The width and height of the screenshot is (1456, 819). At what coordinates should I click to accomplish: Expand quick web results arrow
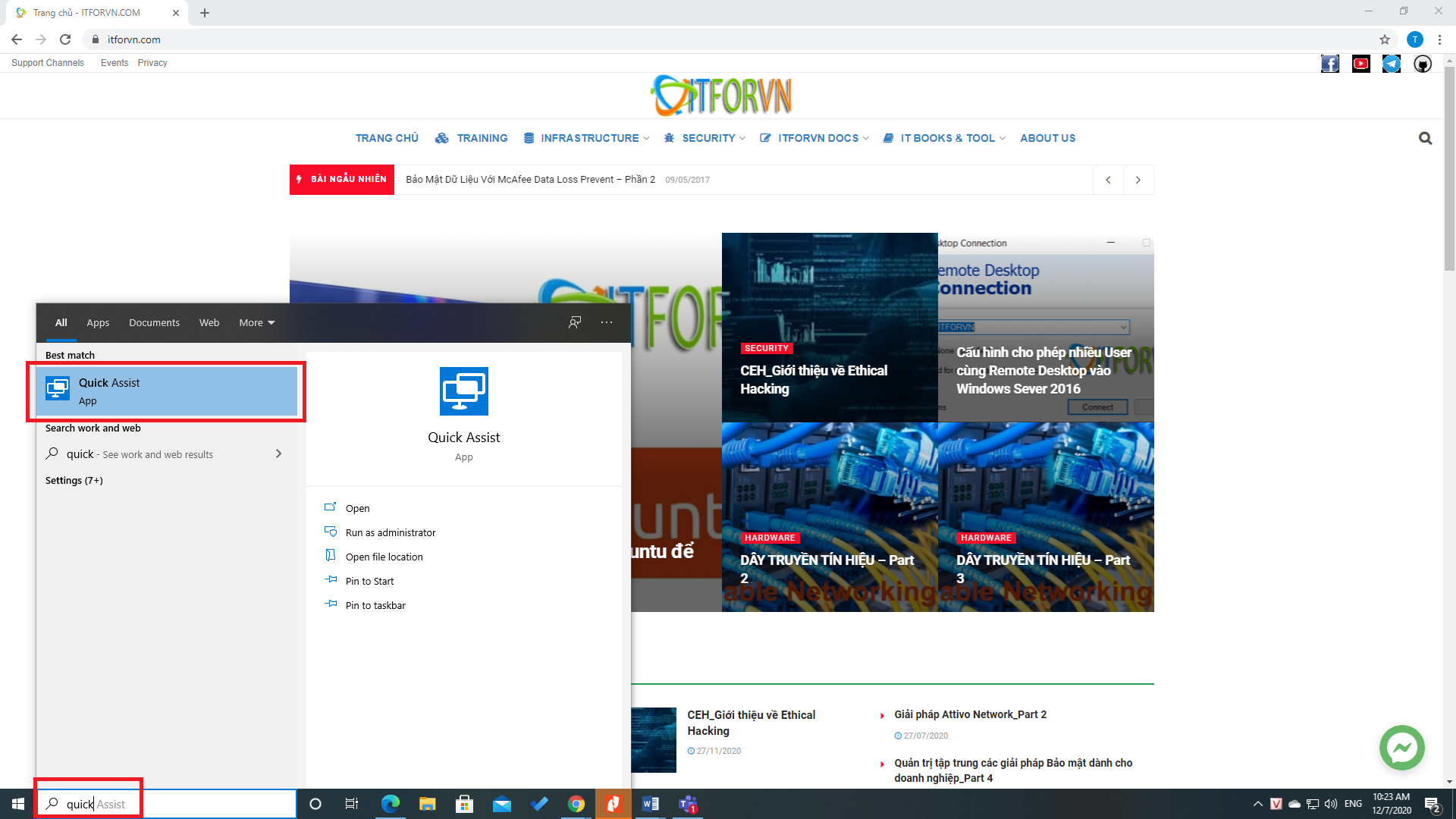pyautogui.click(x=278, y=453)
